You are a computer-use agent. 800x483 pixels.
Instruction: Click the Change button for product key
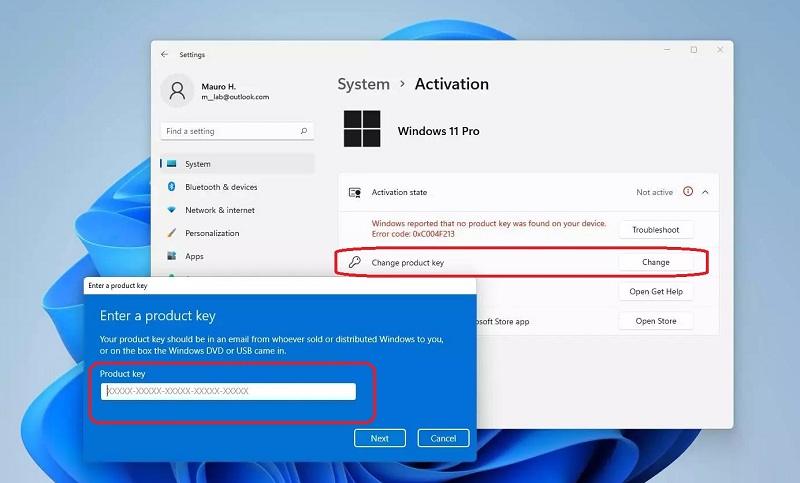coord(655,262)
